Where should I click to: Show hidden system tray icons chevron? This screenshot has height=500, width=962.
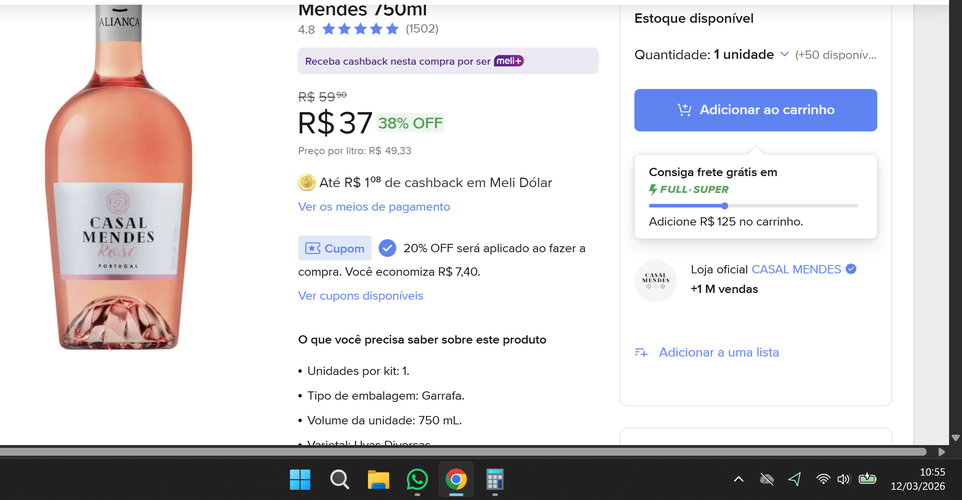(739, 479)
